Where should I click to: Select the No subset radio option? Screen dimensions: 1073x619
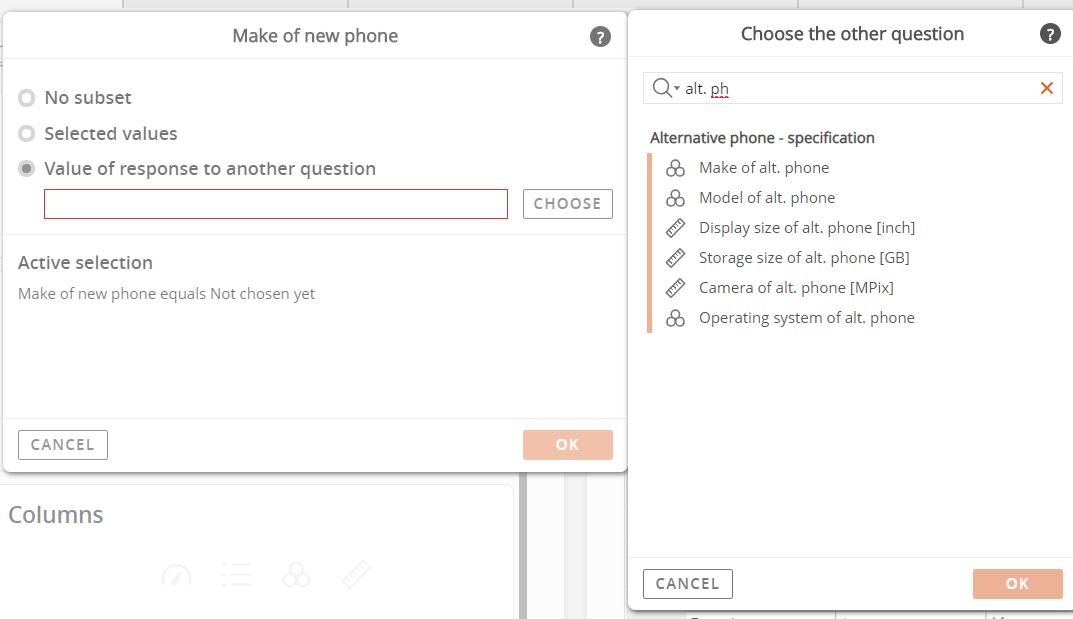coord(27,98)
